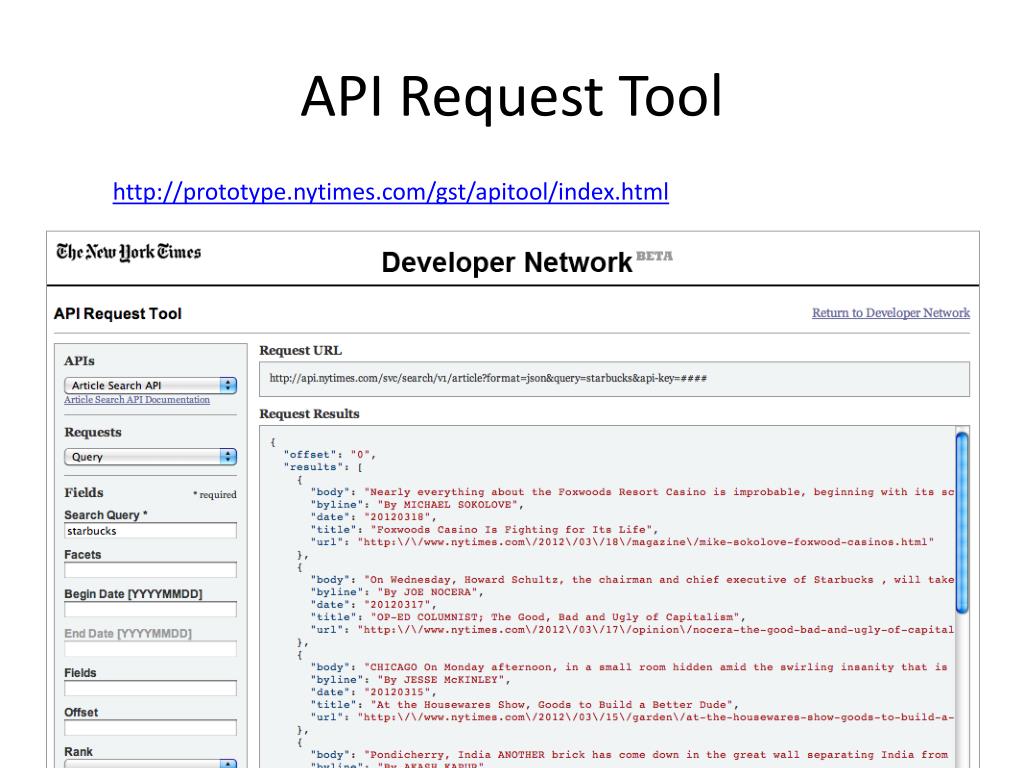The image size is (1024, 768).
Task: Click the at-the-housewares-show url line
Action: (632, 718)
